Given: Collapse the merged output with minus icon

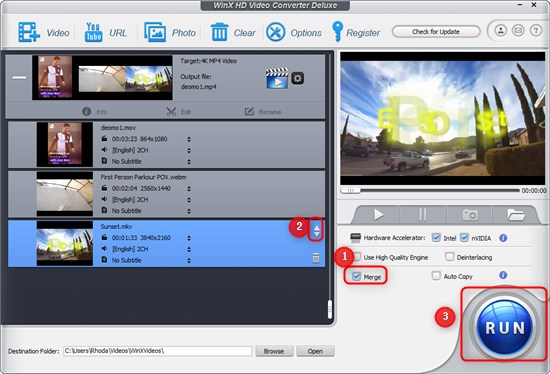Looking at the screenshot, I should point(19,78).
